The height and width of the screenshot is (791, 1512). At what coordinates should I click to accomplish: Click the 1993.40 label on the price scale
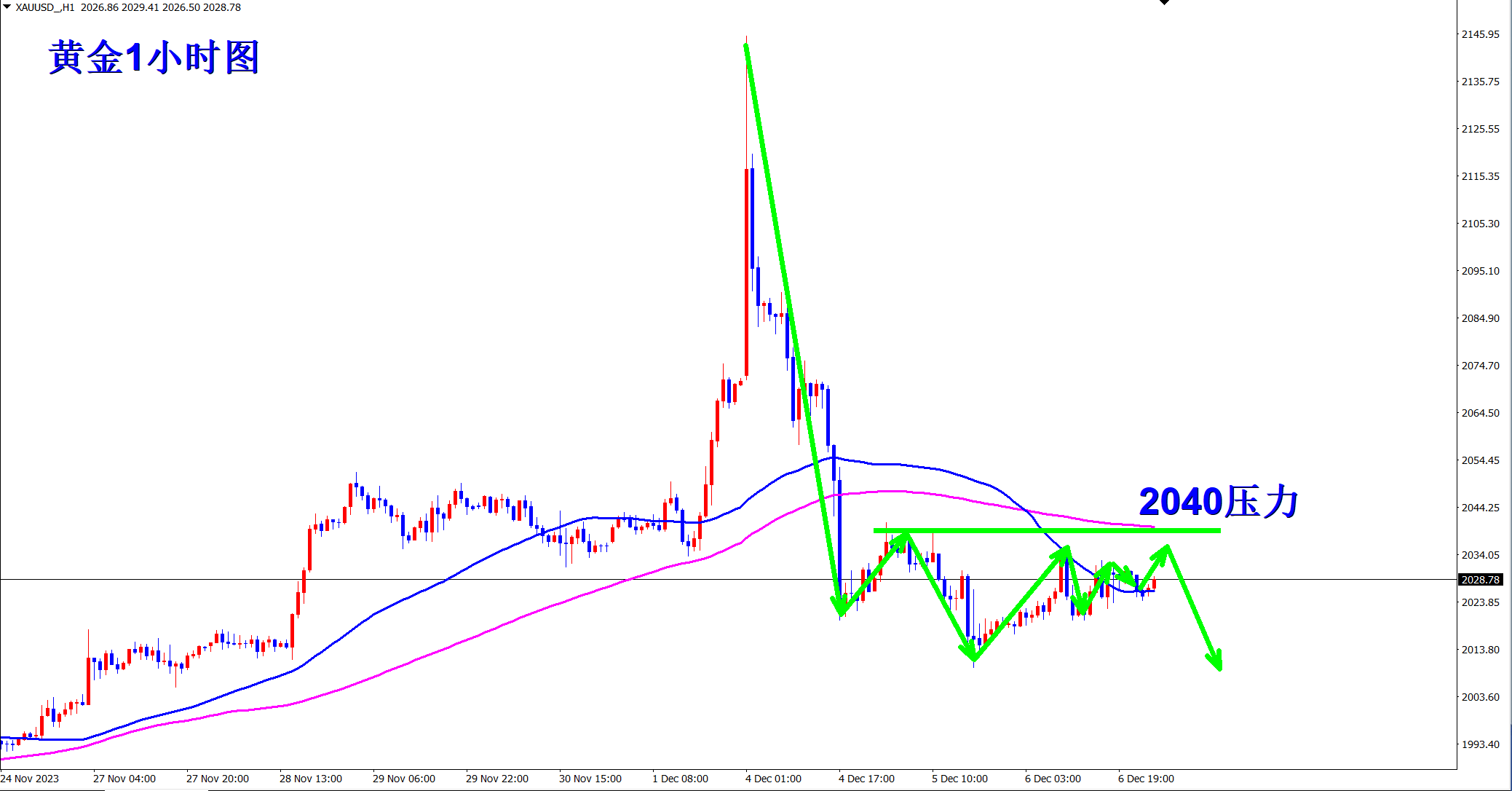point(1480,744)
